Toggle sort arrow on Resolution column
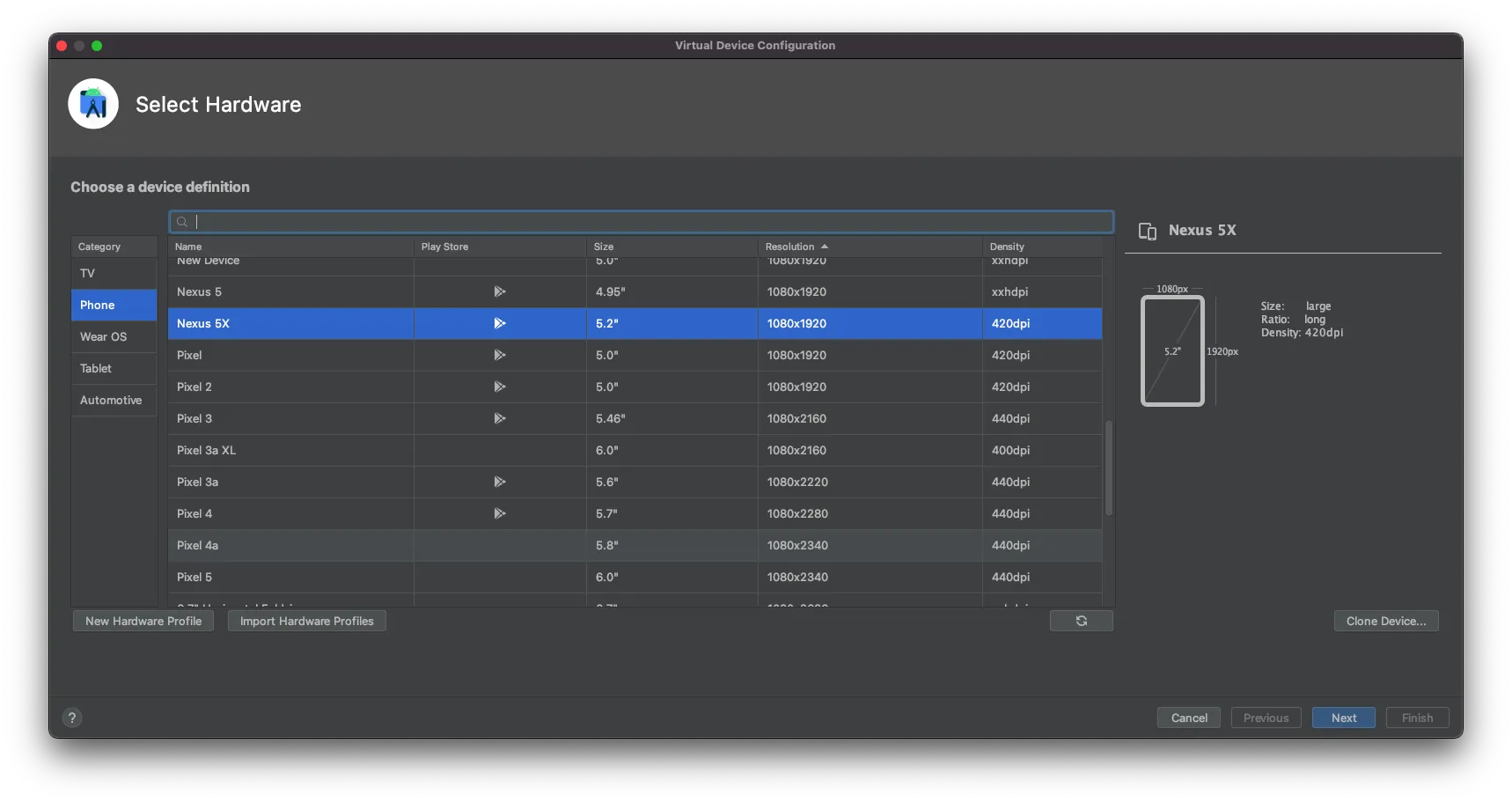Viewport: 1512px width, 803px height. click(x=825, y=247)
